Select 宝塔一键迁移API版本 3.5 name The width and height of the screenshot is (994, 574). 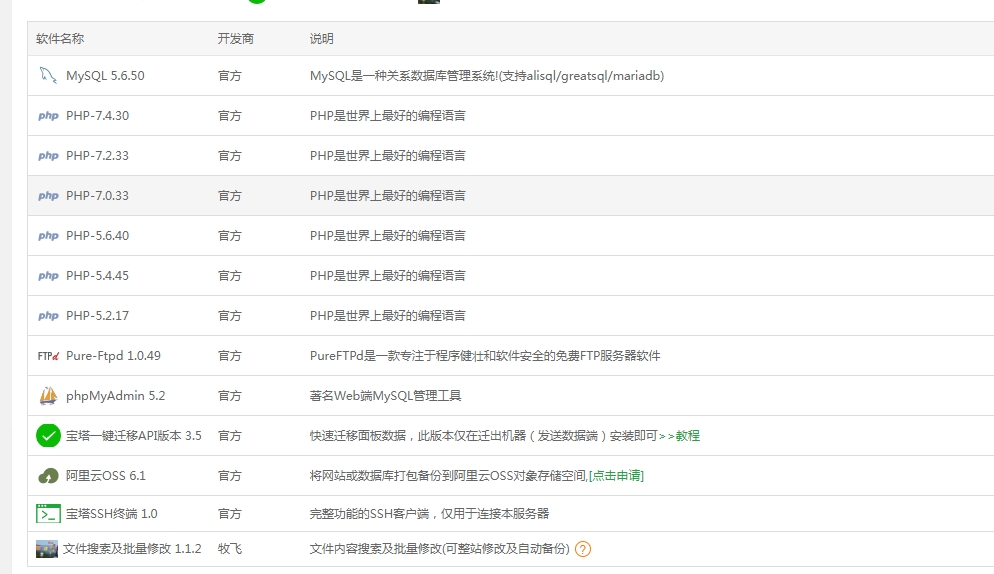(134, 436)
